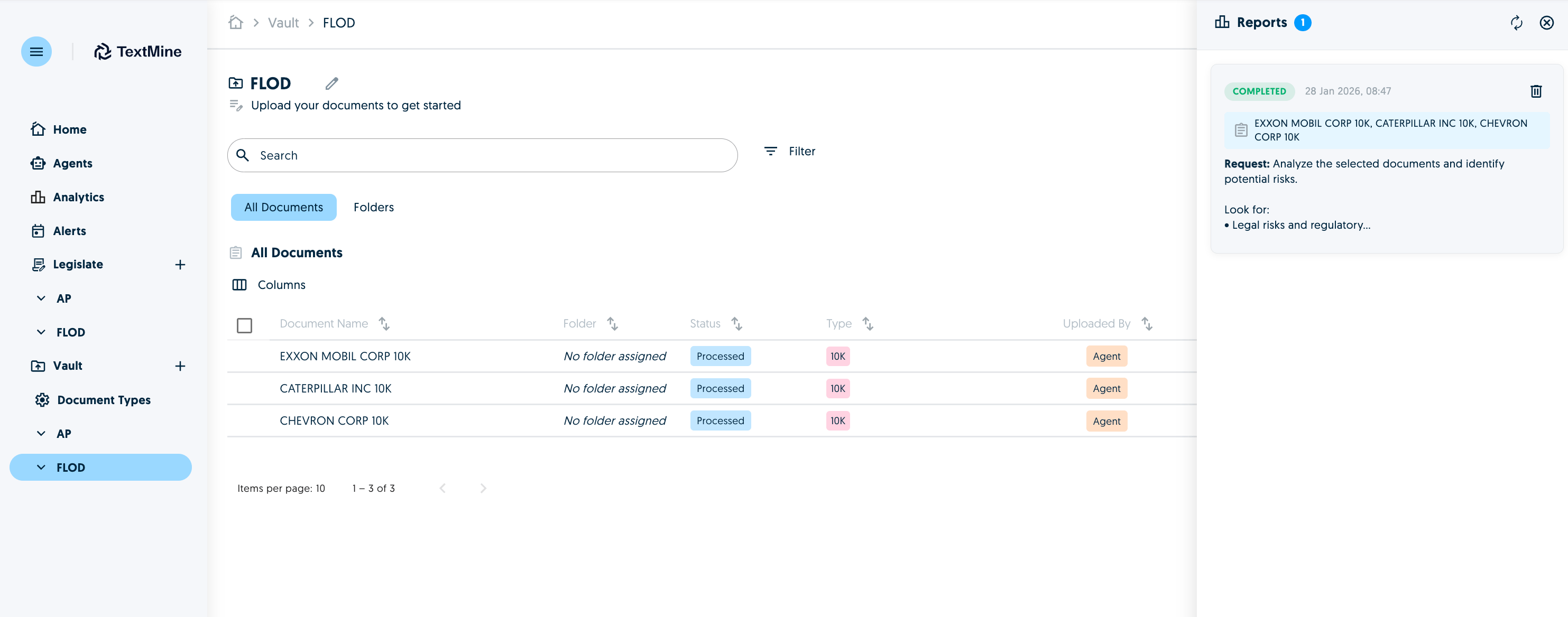Click the edit description icon
1568x617 pixels.
pos(236,105)
